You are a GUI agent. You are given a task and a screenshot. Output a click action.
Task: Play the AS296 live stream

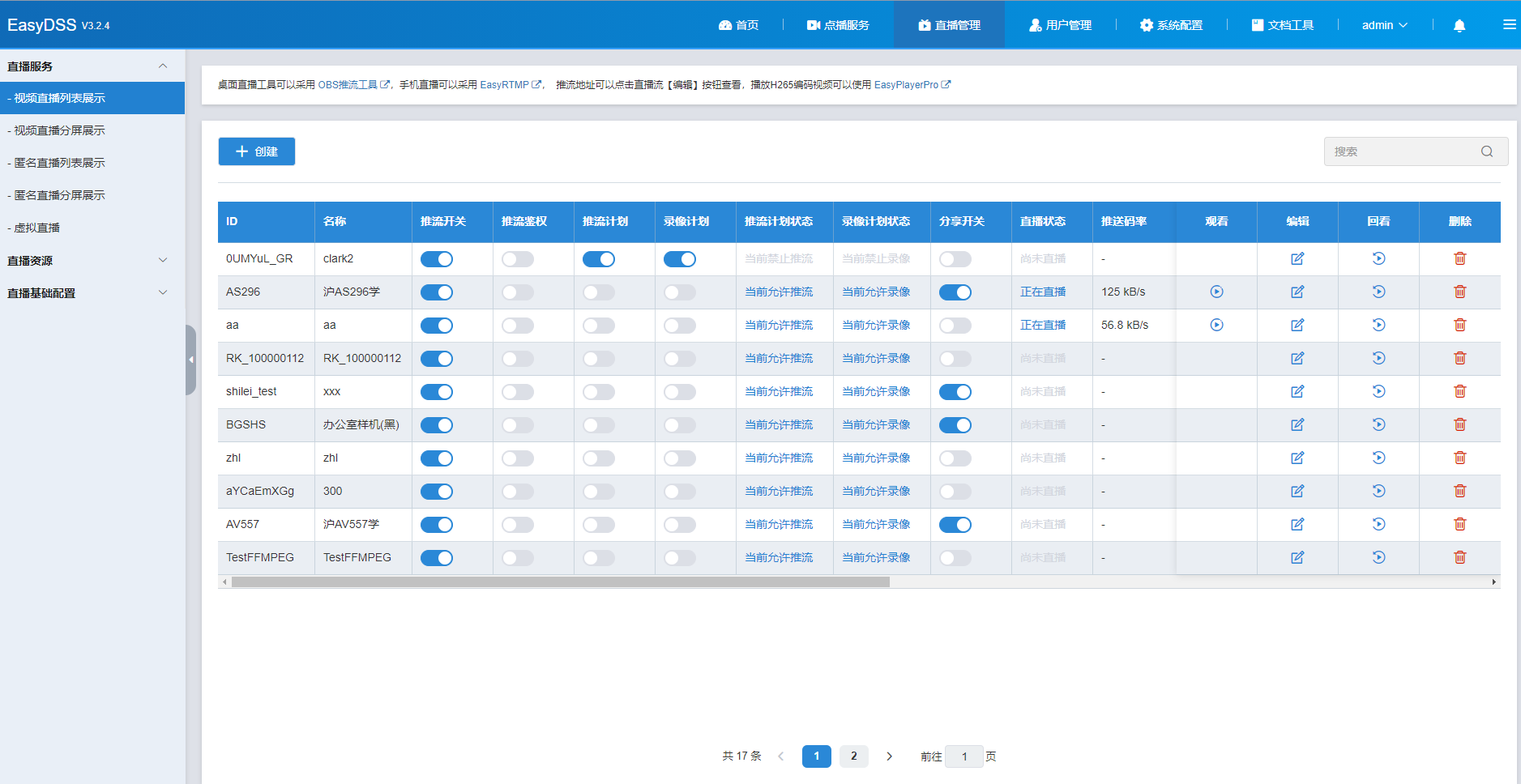click(x=1216, y=292)
